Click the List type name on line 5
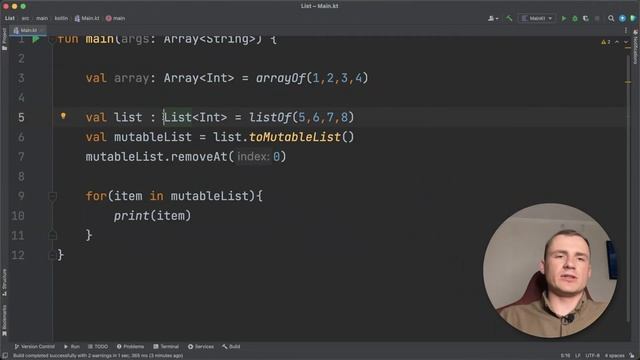The width and height of the screenshot is (640, 360). click(x=178, y=118)
